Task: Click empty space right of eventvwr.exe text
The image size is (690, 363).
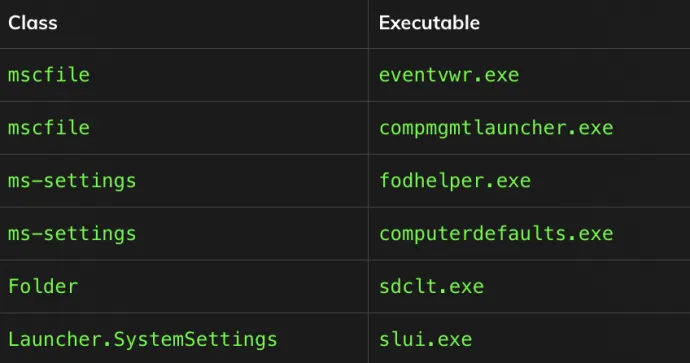Action: pos(603,75)
